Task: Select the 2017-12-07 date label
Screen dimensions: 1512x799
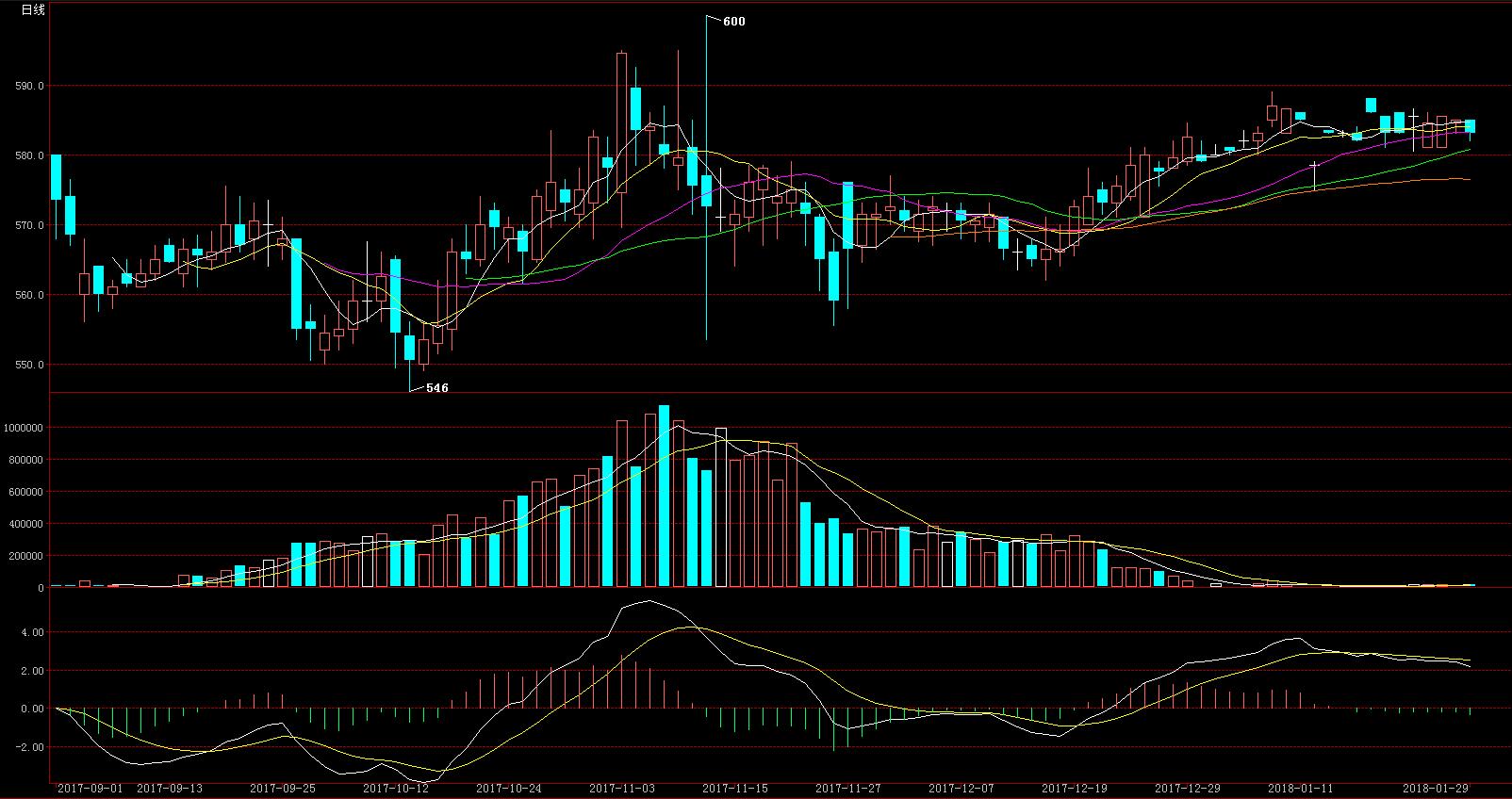Action: (x=961, y=788)
